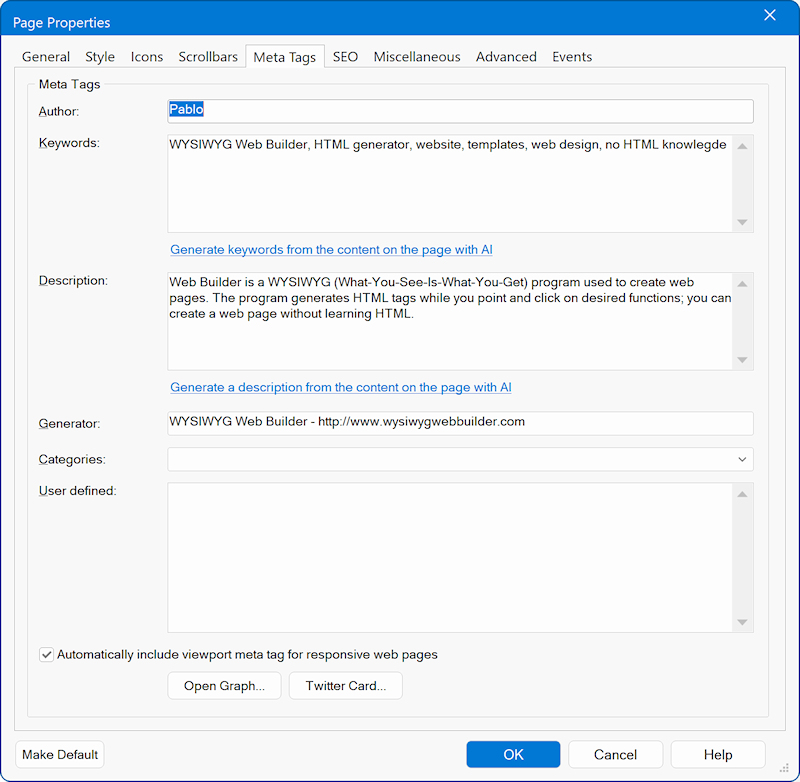
Task: Switch to the General tab
Action: 46,57
